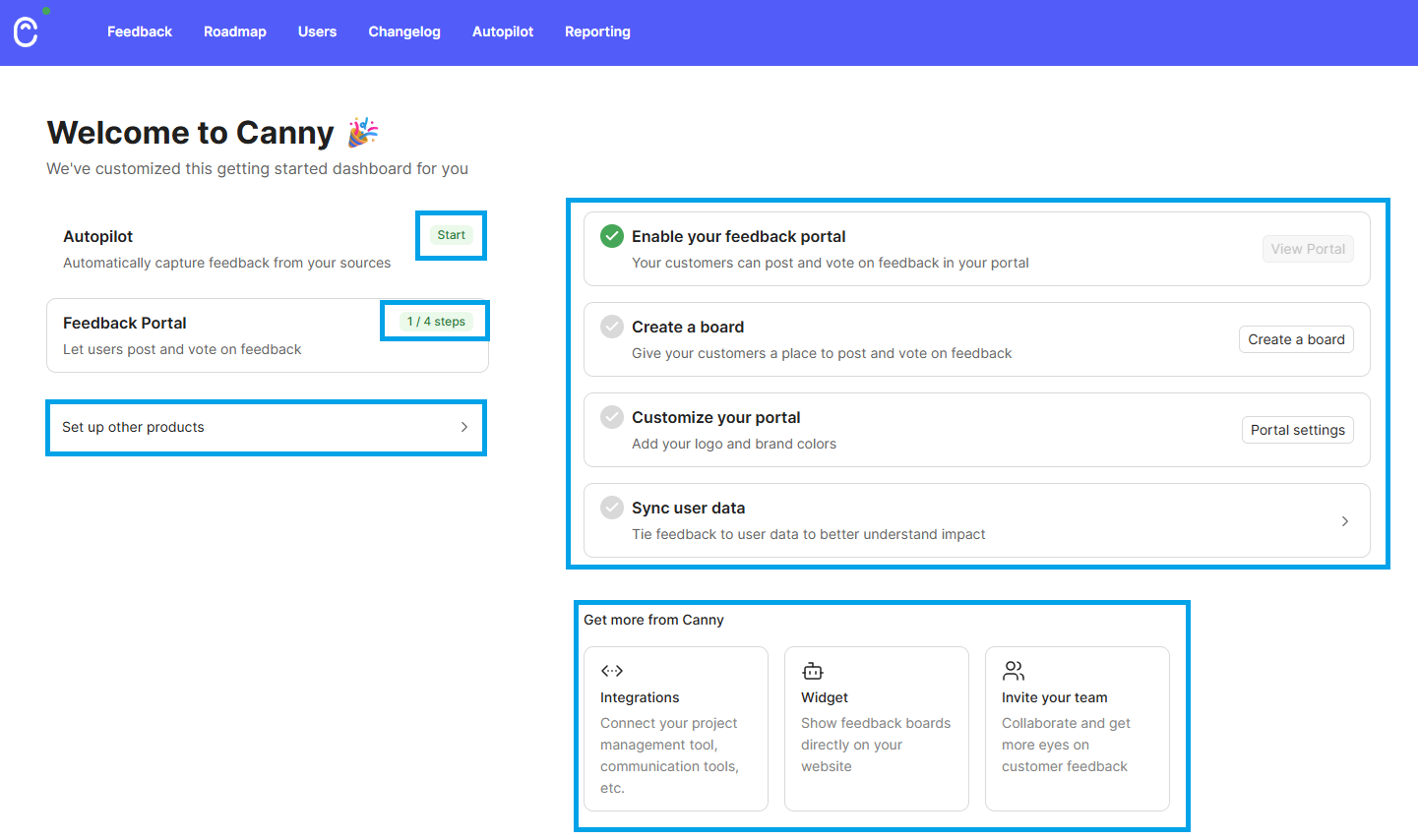Click 'Collaborate and get more eyes' description
1418x840 pixels.
point(1066,745)
